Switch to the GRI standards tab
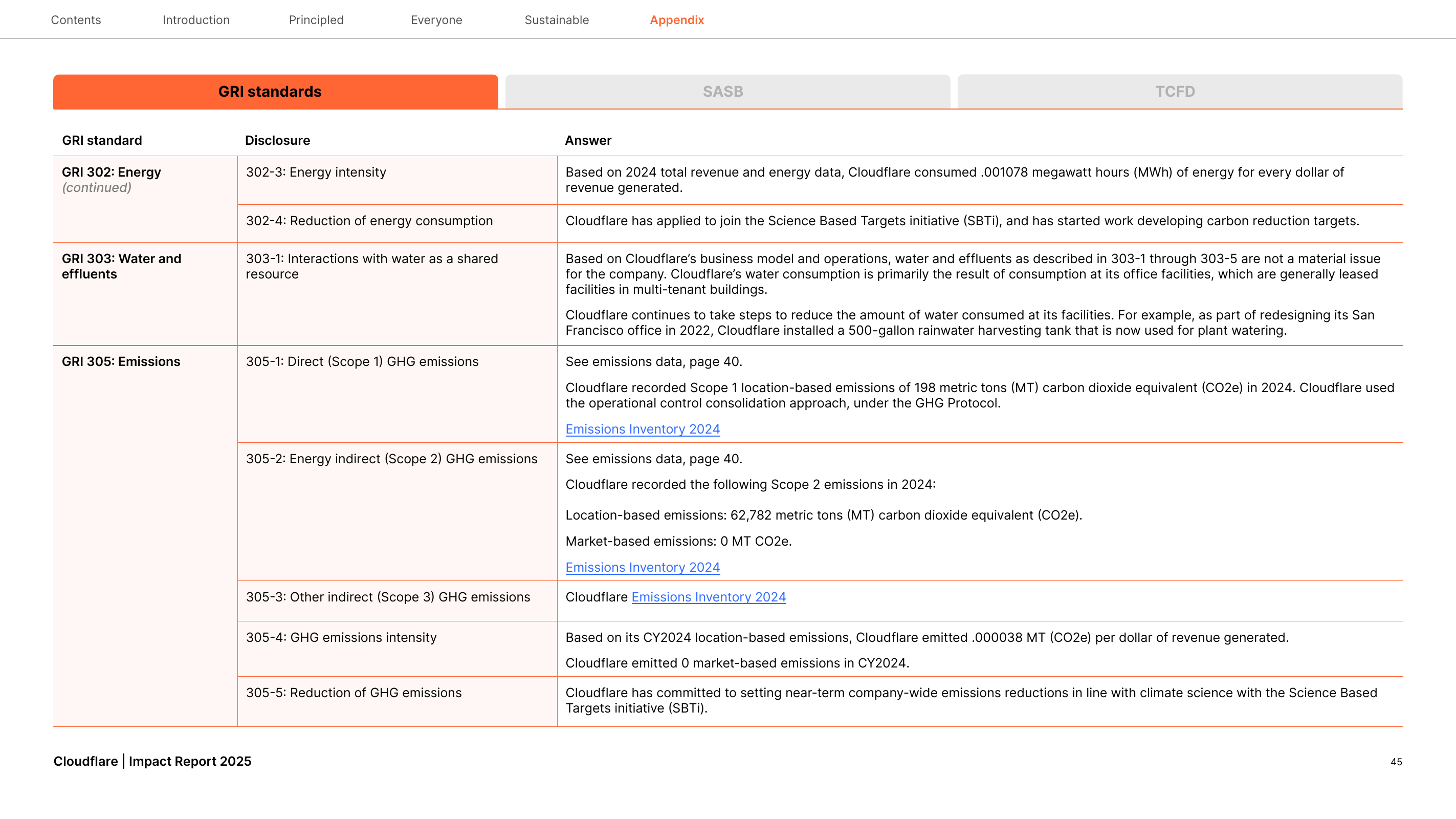This screenshot has width=1456, height=819. [x=275, y=92]
